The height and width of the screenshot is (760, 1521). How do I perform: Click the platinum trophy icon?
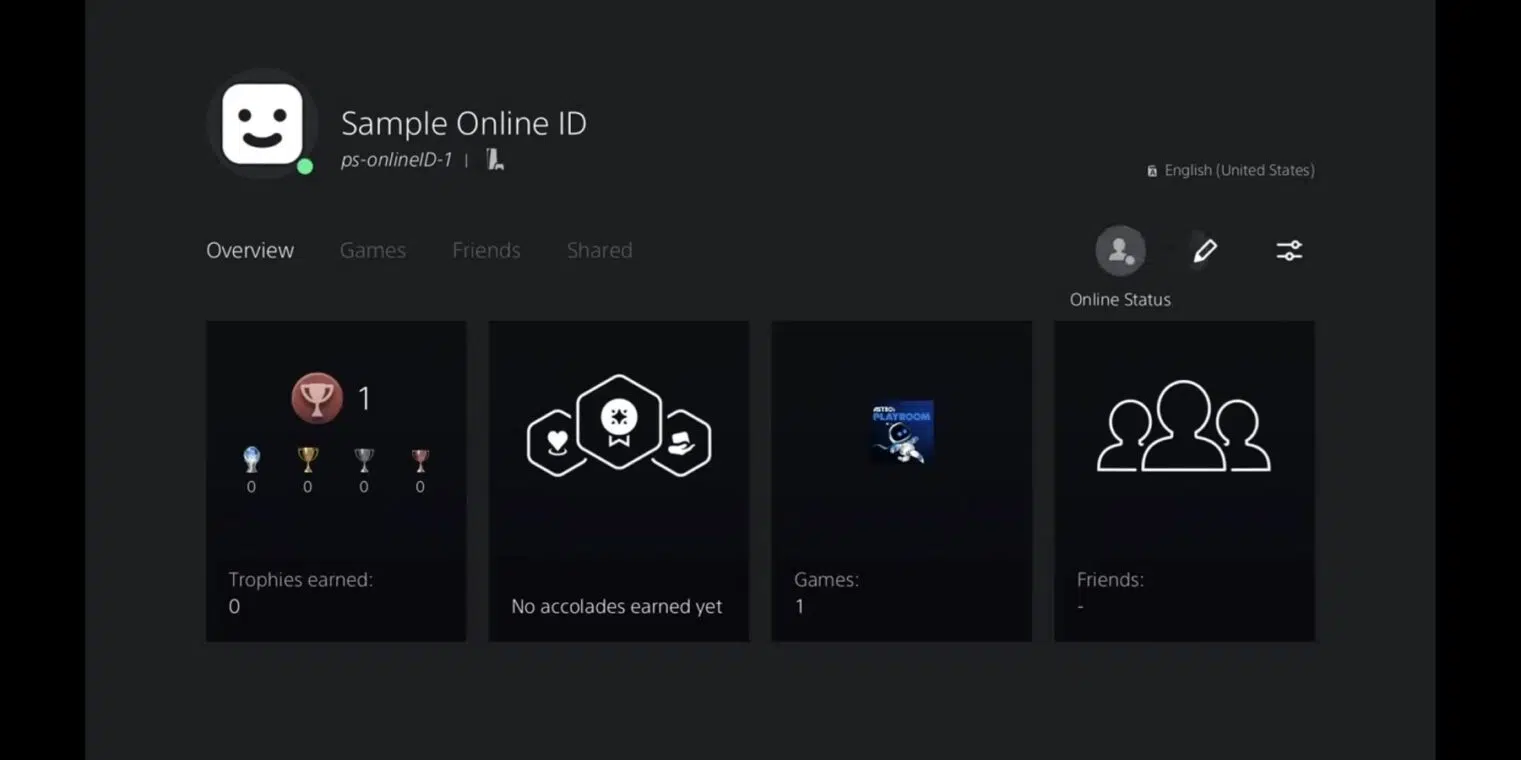pos(251,460)
